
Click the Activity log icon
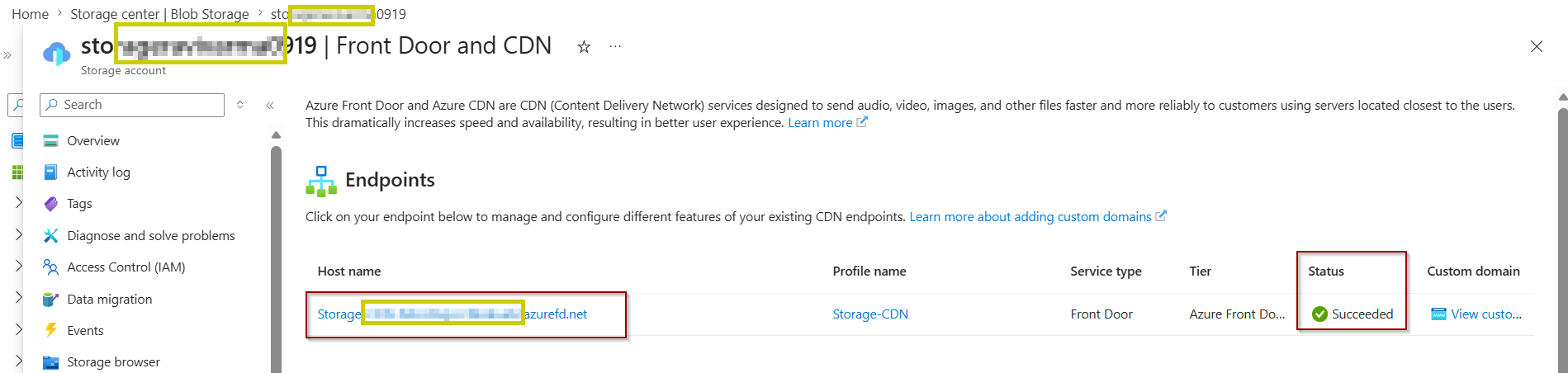50,172
